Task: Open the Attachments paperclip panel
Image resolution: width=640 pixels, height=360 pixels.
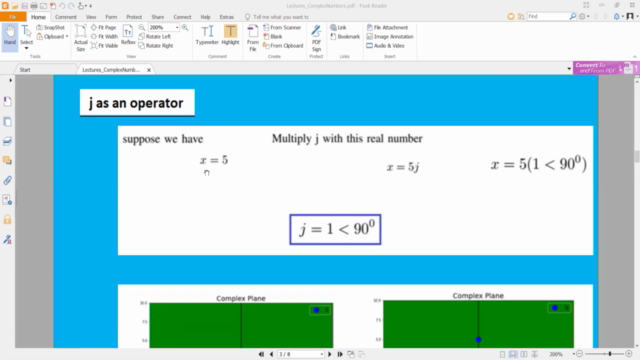Action: [7, 180]
